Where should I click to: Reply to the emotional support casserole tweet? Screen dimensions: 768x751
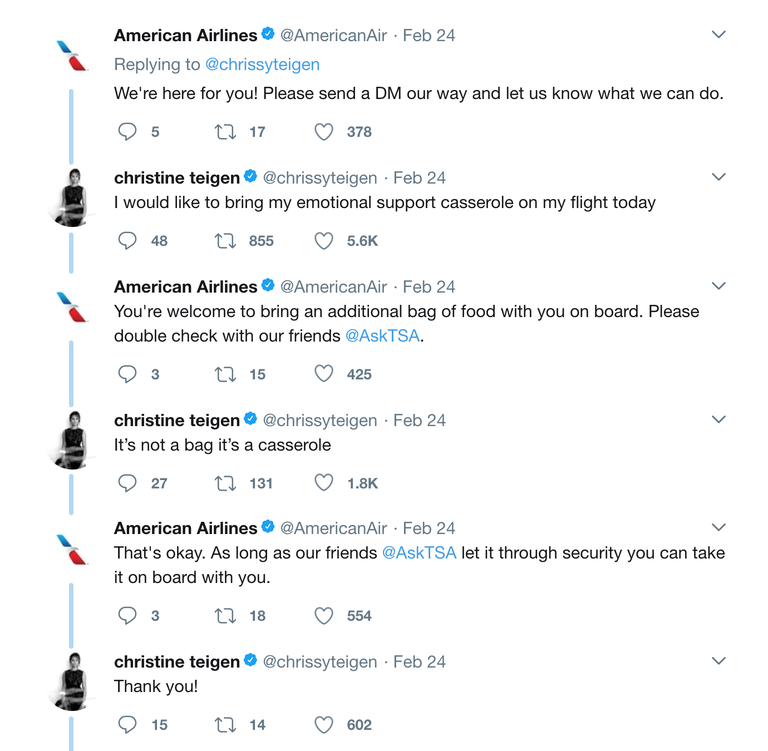point(127,241)
